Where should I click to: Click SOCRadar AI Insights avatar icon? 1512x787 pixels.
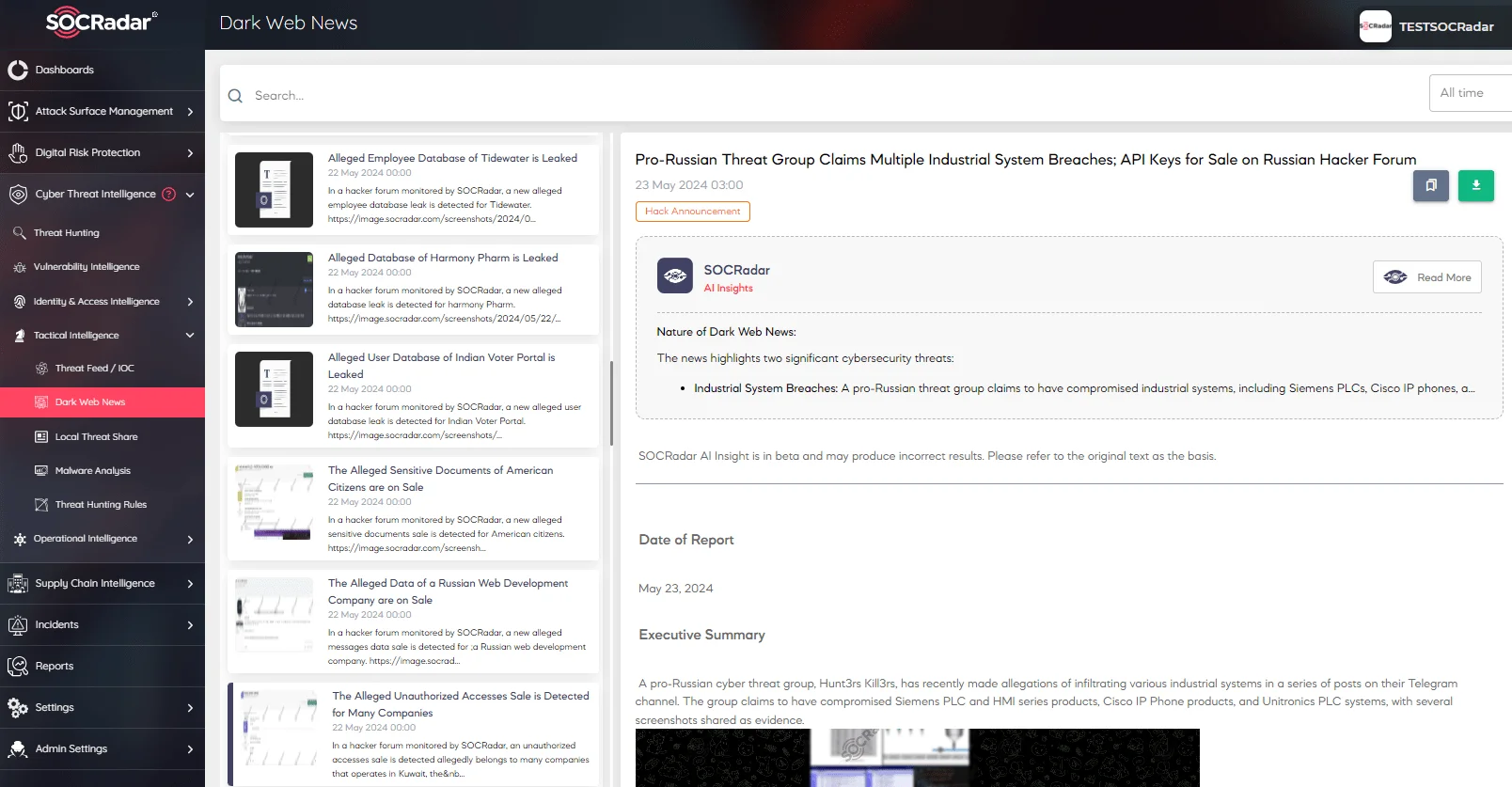[675, 275]
